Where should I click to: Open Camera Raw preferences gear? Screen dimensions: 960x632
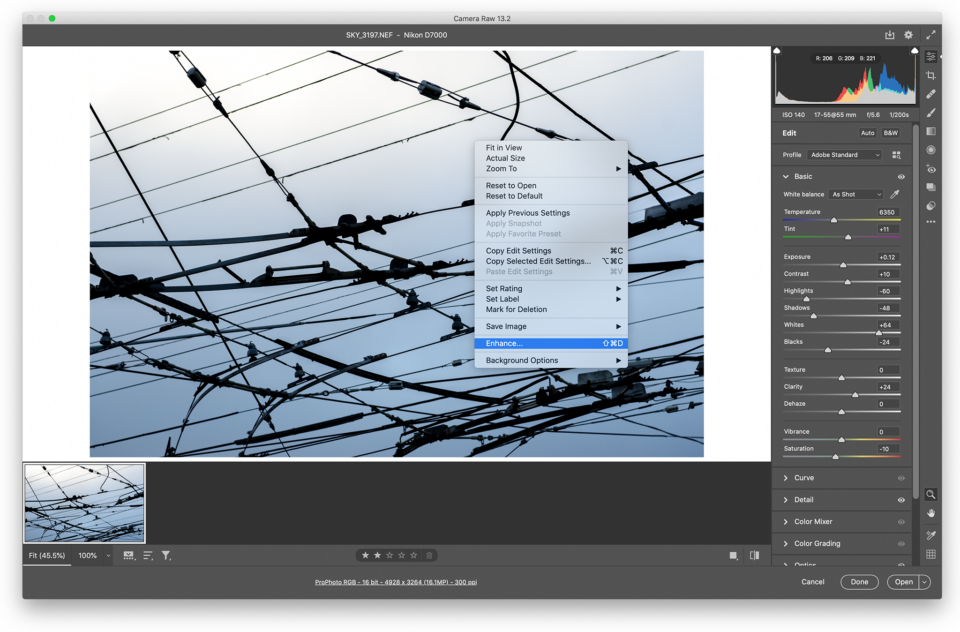(x=909, y=35)
